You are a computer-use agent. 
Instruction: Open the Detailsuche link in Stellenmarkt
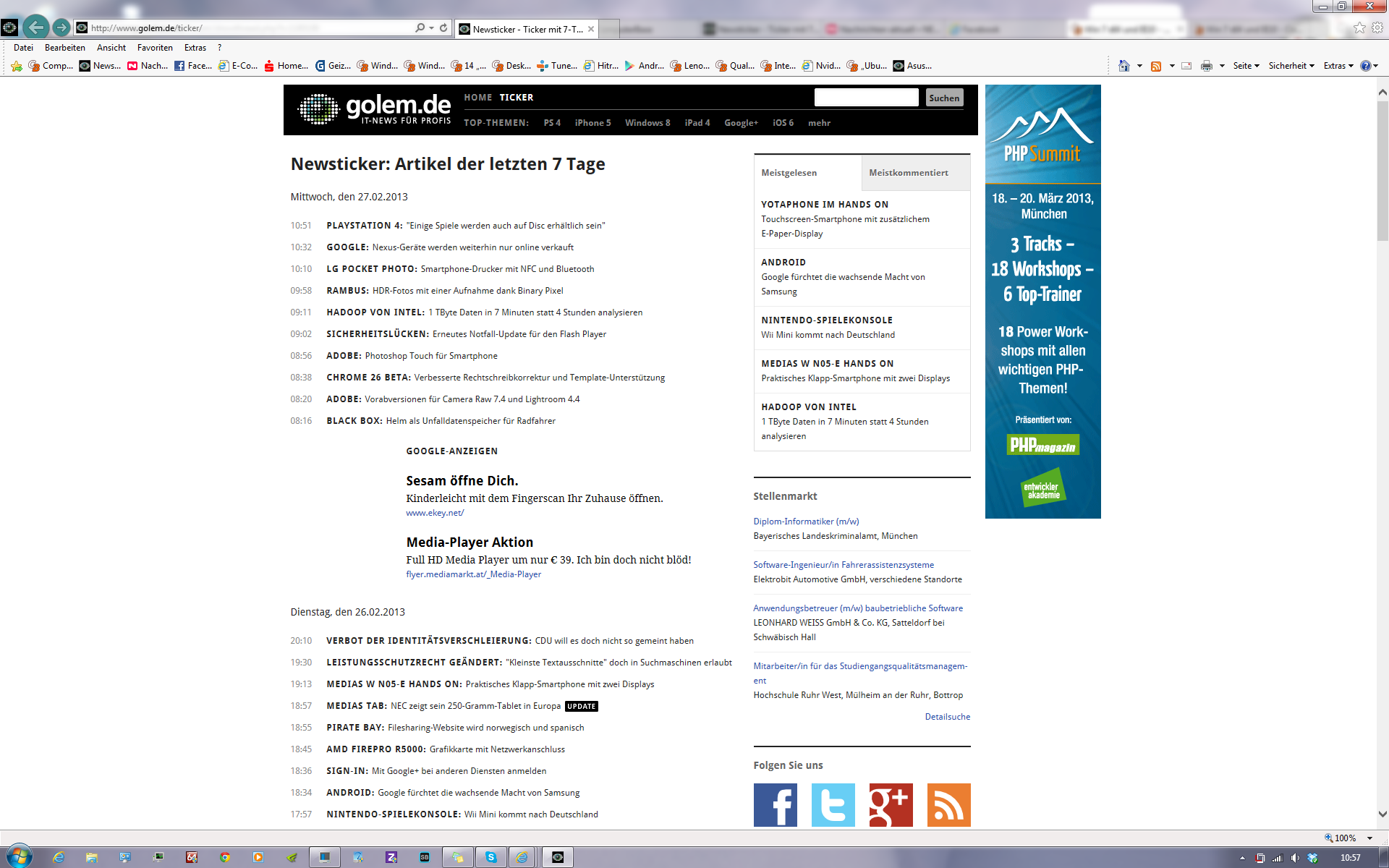(947, 717)
